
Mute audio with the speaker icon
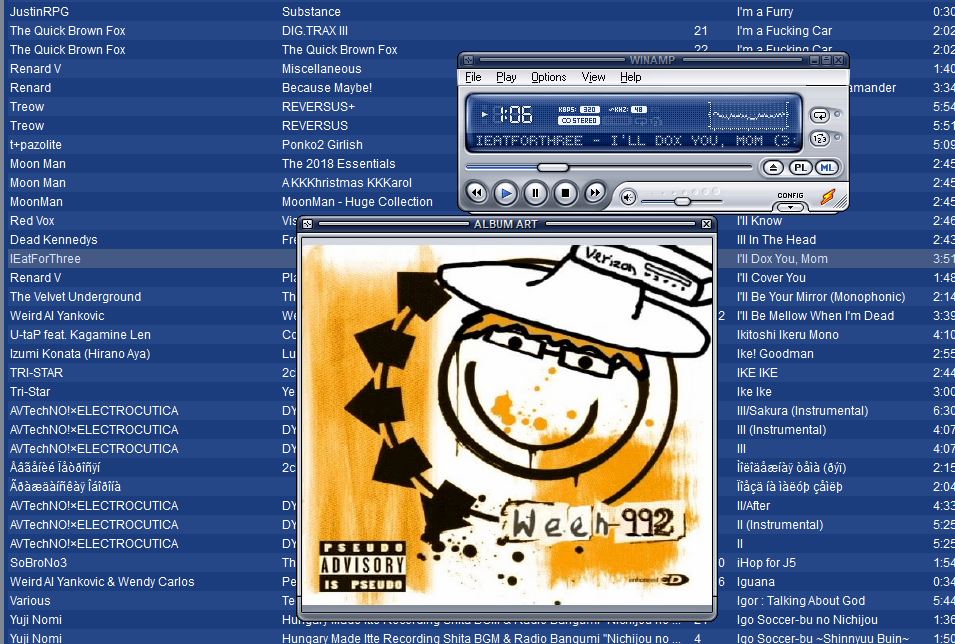coord(628,197)
